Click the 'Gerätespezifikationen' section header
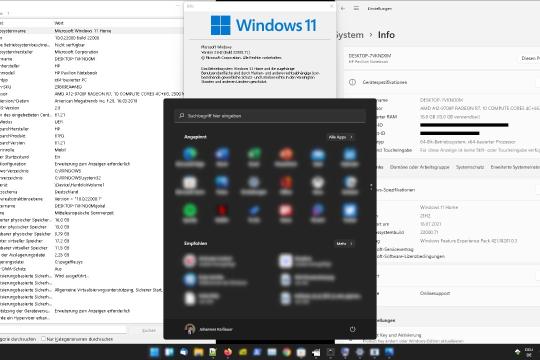Viewport: 540px width, 360px height. [385, 82]
